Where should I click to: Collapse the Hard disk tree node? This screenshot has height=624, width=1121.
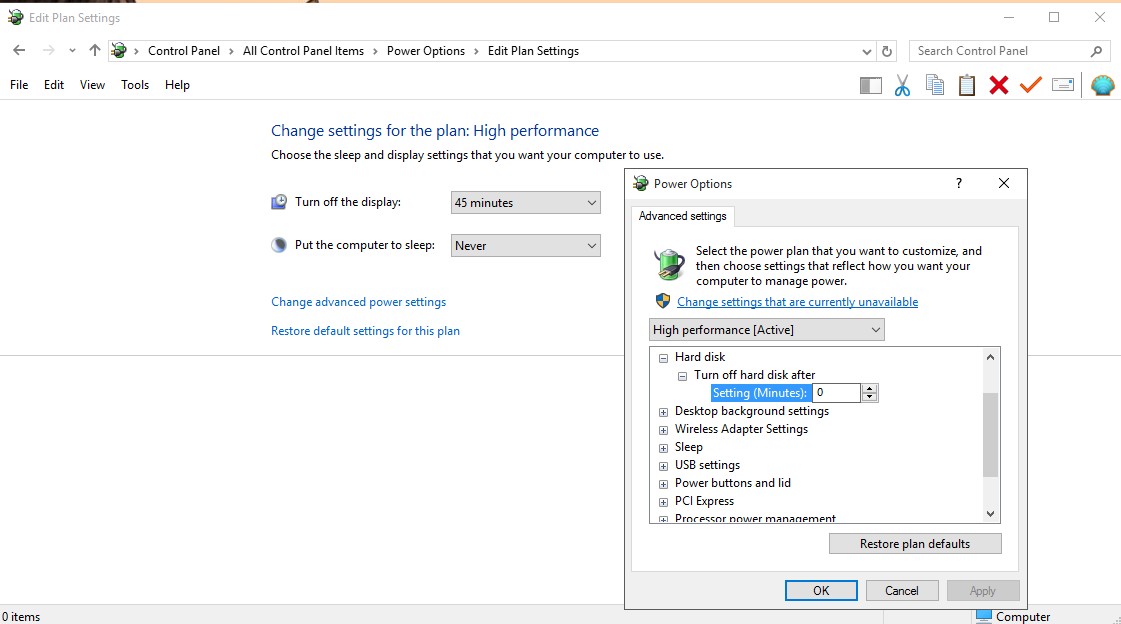pos(663,357)
